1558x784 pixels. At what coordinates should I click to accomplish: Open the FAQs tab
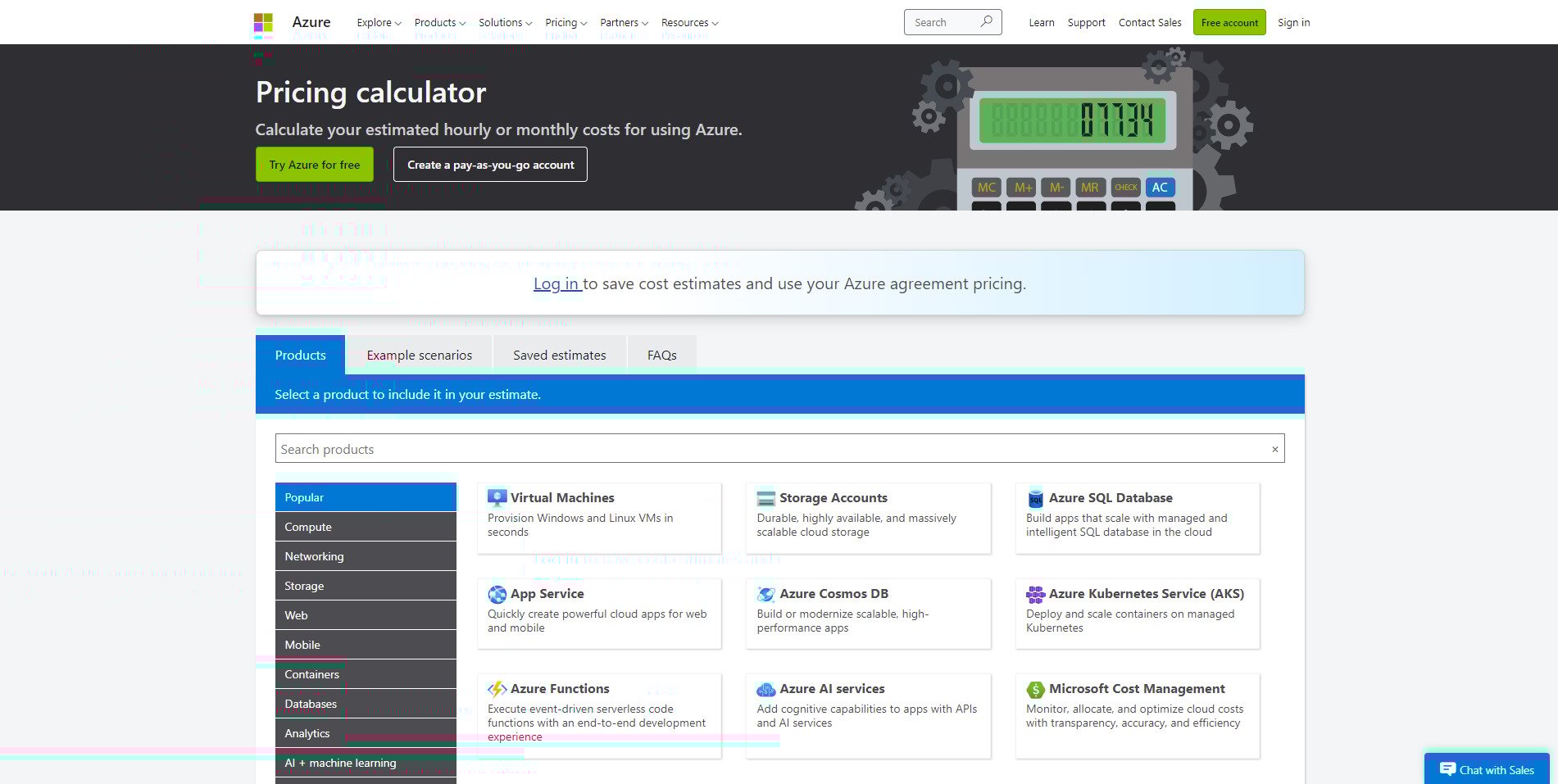662,355
